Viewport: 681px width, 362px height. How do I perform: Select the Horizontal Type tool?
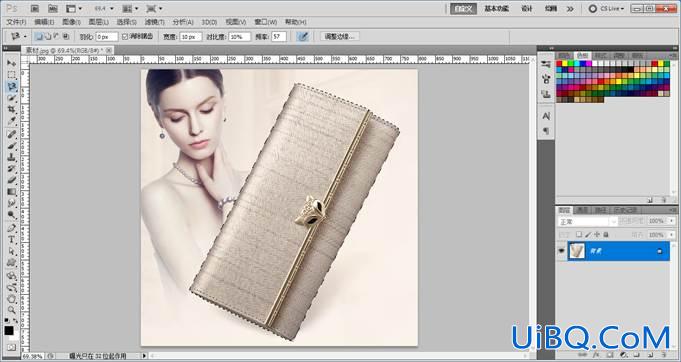[x=12, y=240]
